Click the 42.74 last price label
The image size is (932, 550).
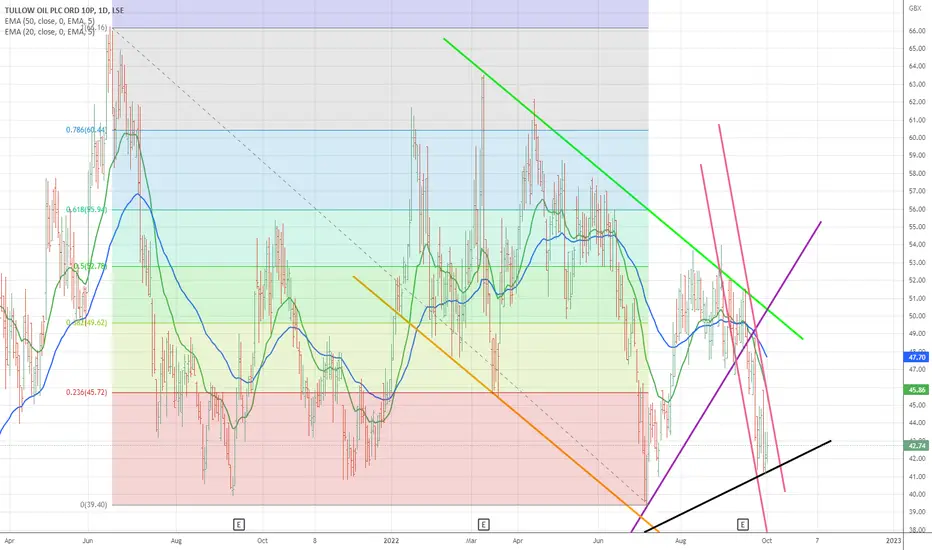916,445
